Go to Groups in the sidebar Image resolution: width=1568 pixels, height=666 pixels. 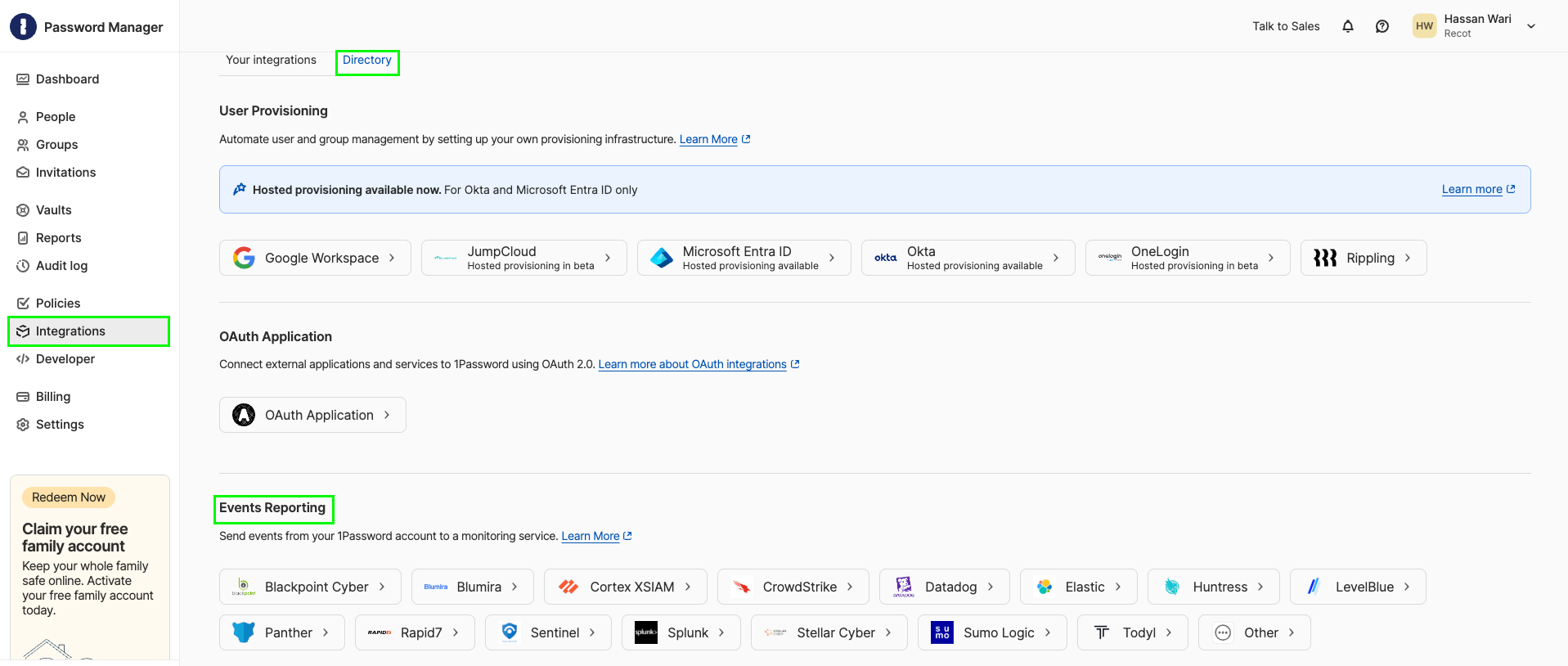tap(90, 145)
